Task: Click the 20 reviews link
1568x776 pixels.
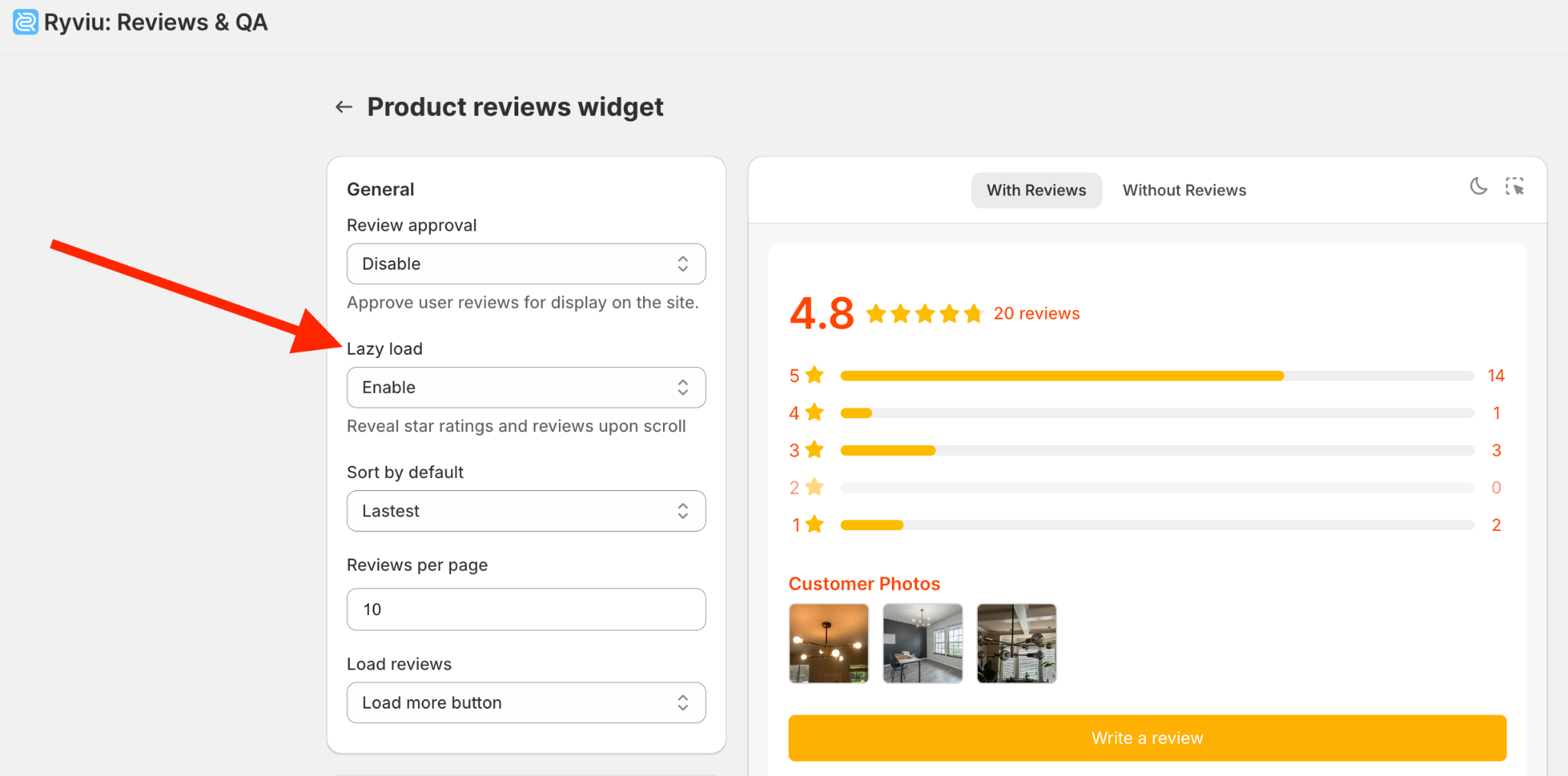Action: tap(1037, 313)
